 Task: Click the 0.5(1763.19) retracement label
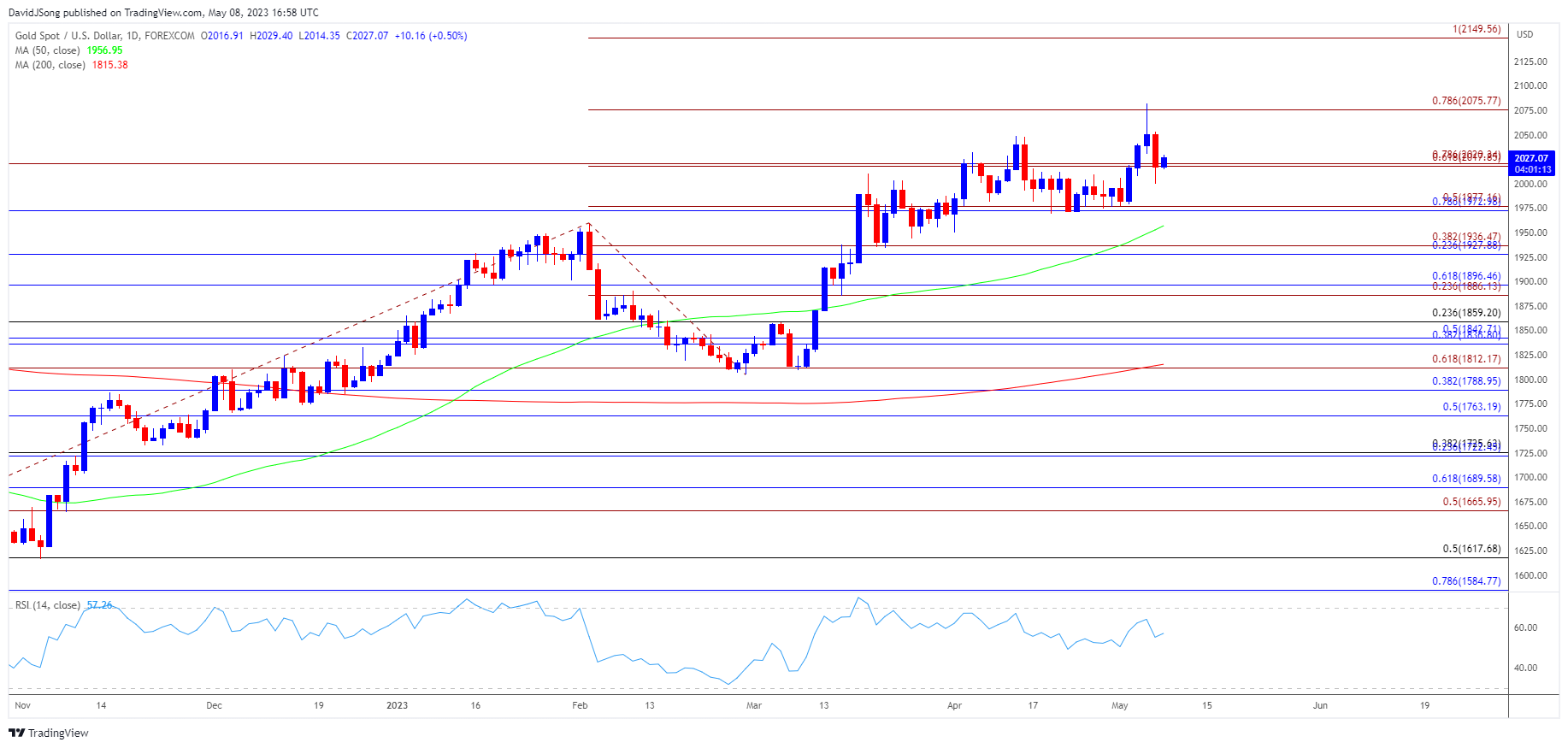click(1471, 407)
